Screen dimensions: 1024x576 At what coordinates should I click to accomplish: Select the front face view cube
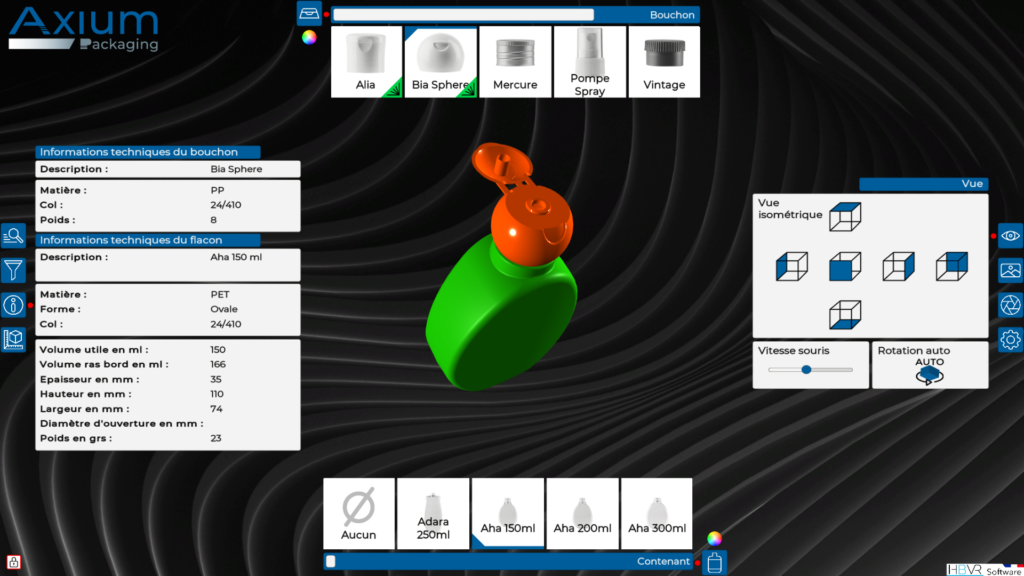click(845, 266)
